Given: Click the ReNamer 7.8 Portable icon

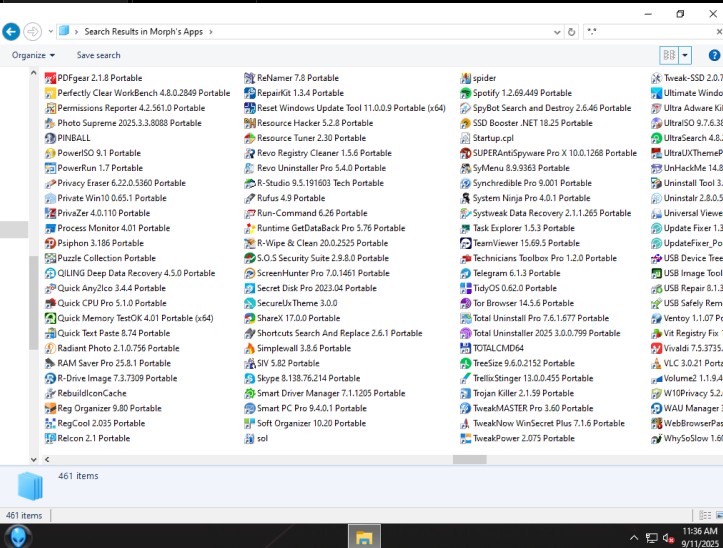Looking at the screenshot, I should coord(249,78).
